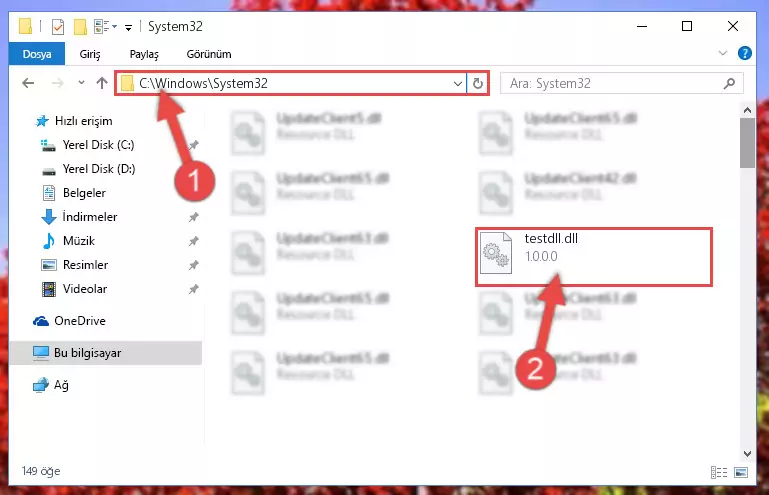The image size is (769, 495).
Task: Expand the ribbon chevron
Action: (x=722, y=53)
